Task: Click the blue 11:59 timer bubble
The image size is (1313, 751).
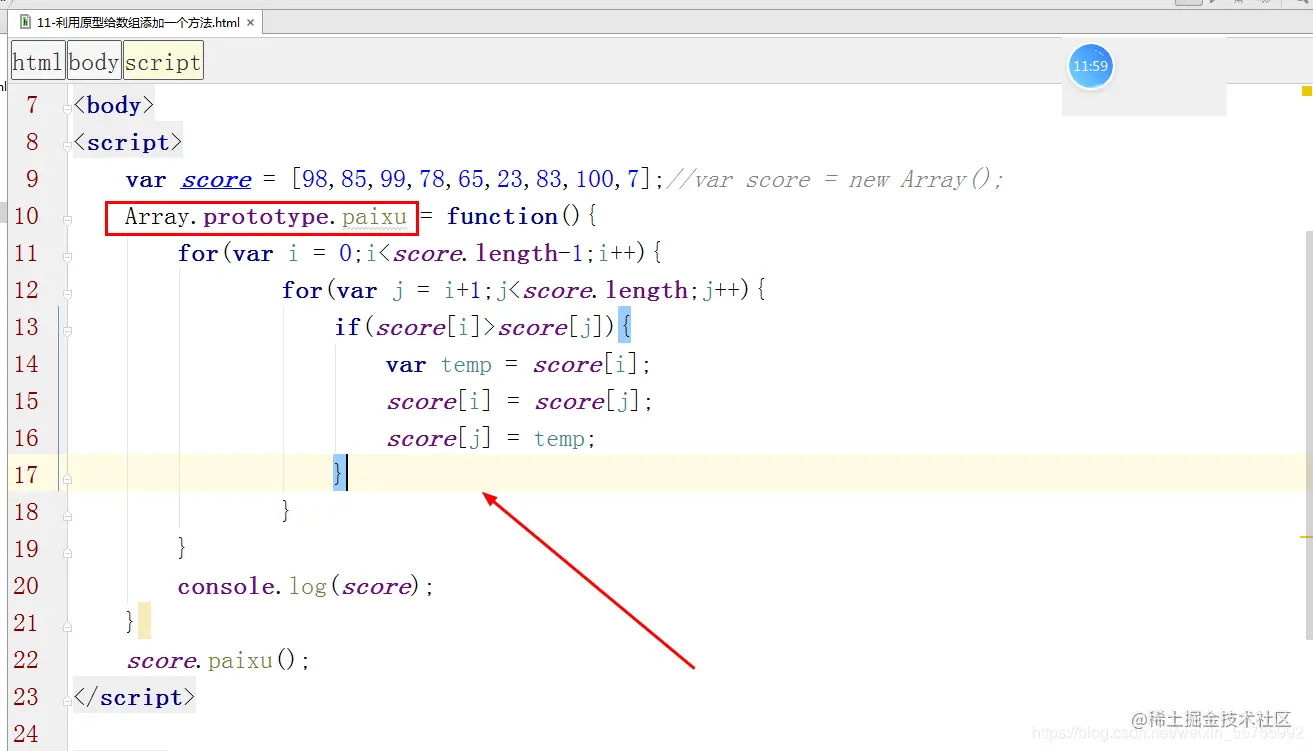Action: [1090, 66]
